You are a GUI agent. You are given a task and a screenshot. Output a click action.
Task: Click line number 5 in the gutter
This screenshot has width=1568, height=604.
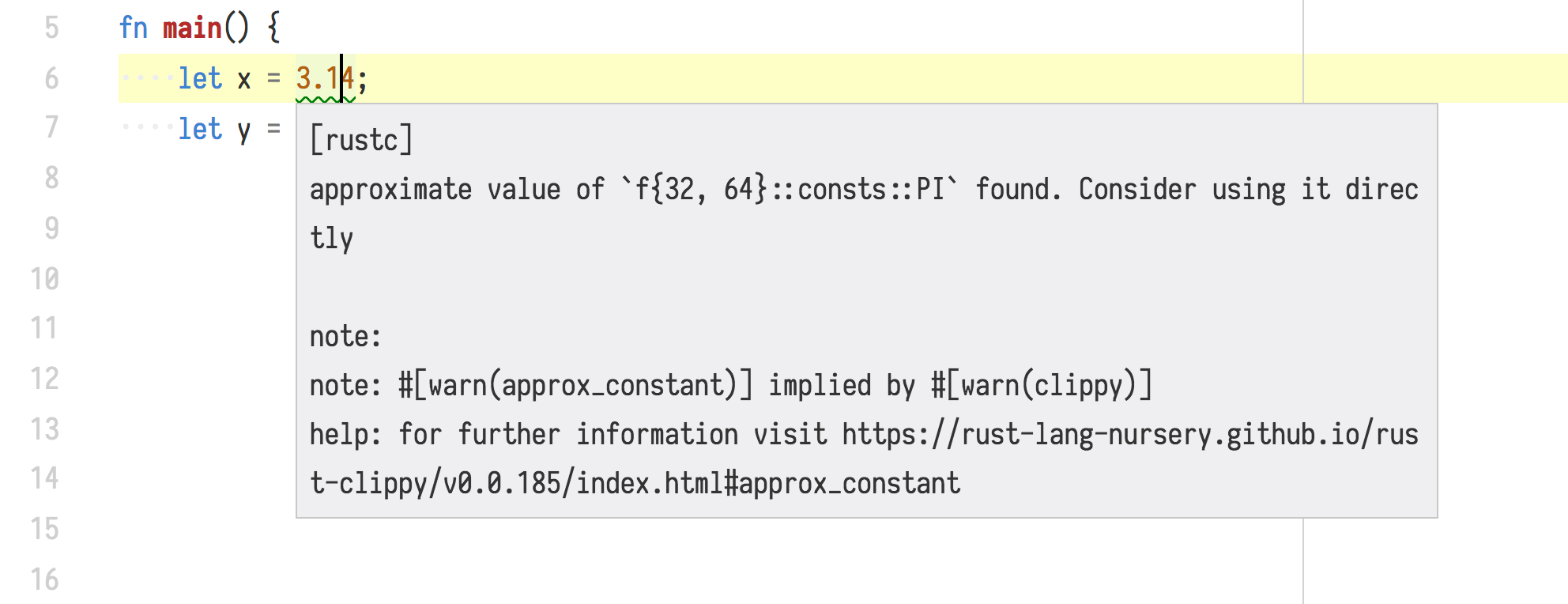[51, 28]
